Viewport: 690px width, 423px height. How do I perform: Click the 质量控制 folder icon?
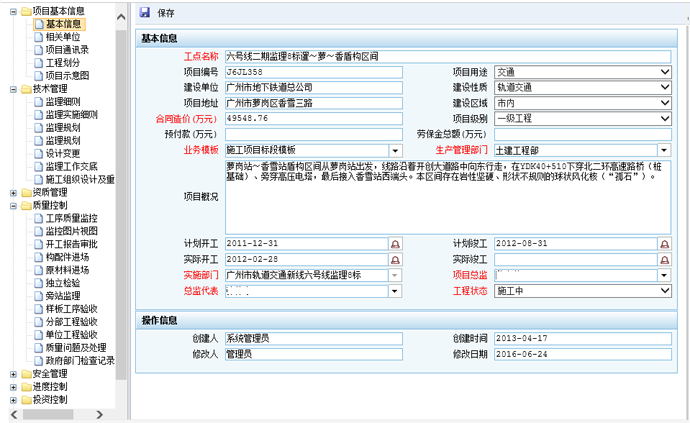[25, 205]
